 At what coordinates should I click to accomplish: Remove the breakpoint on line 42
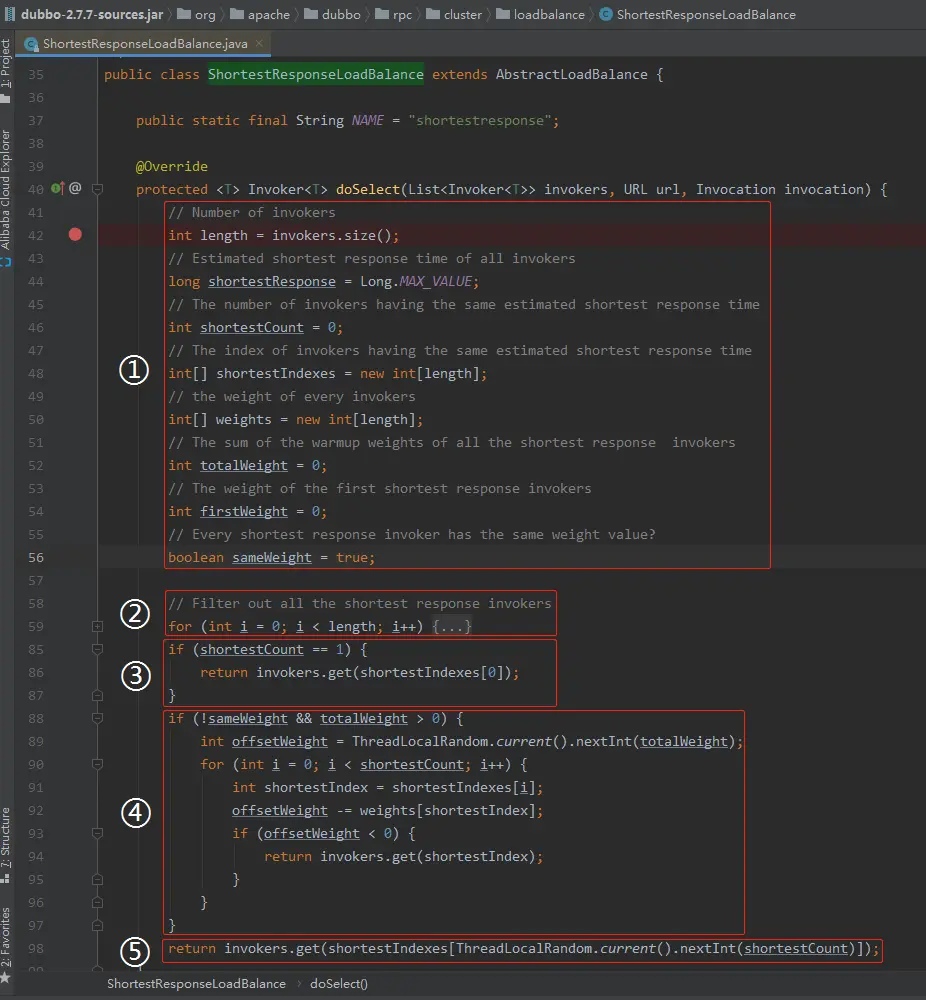coord(75,235)
